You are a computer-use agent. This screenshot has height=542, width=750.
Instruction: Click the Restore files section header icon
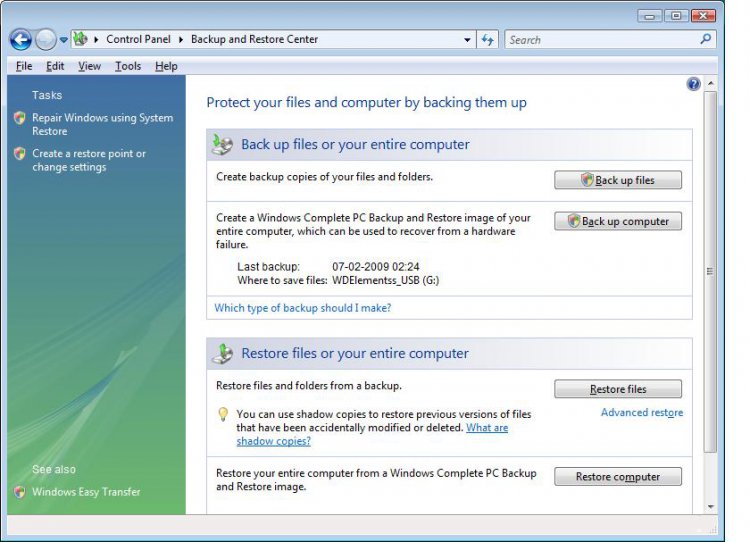[x=222, y=354]
